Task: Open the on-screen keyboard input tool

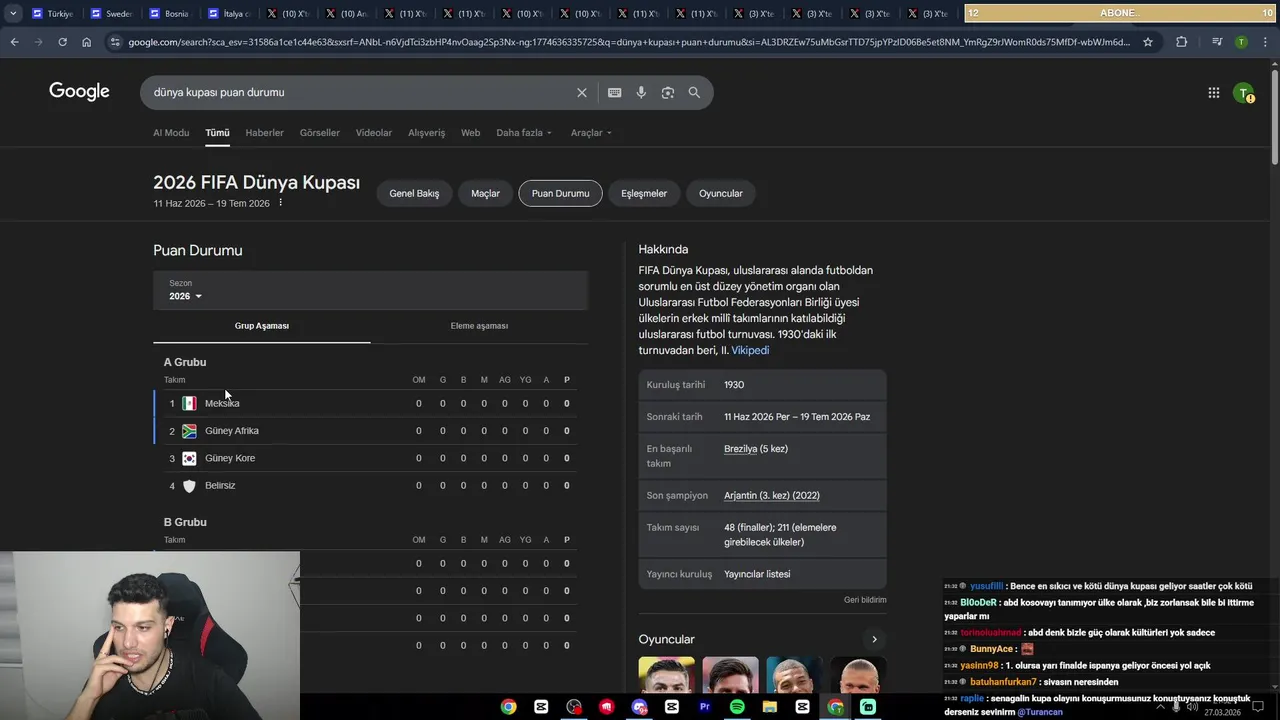Action: coord(614,92)
